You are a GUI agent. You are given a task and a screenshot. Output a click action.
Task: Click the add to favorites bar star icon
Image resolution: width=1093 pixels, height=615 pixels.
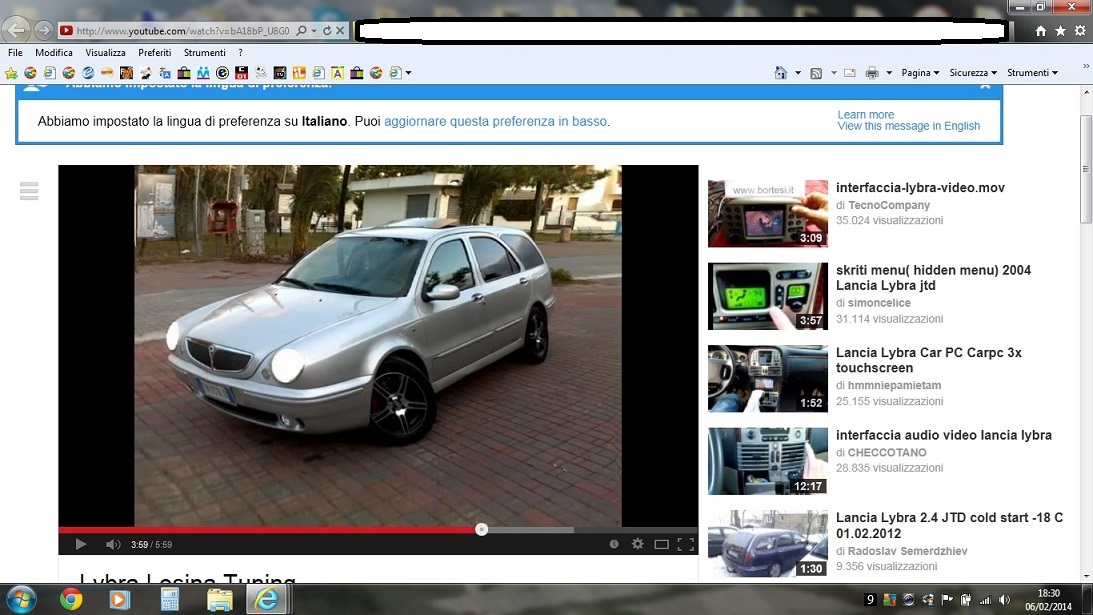(x=11, y=73)
